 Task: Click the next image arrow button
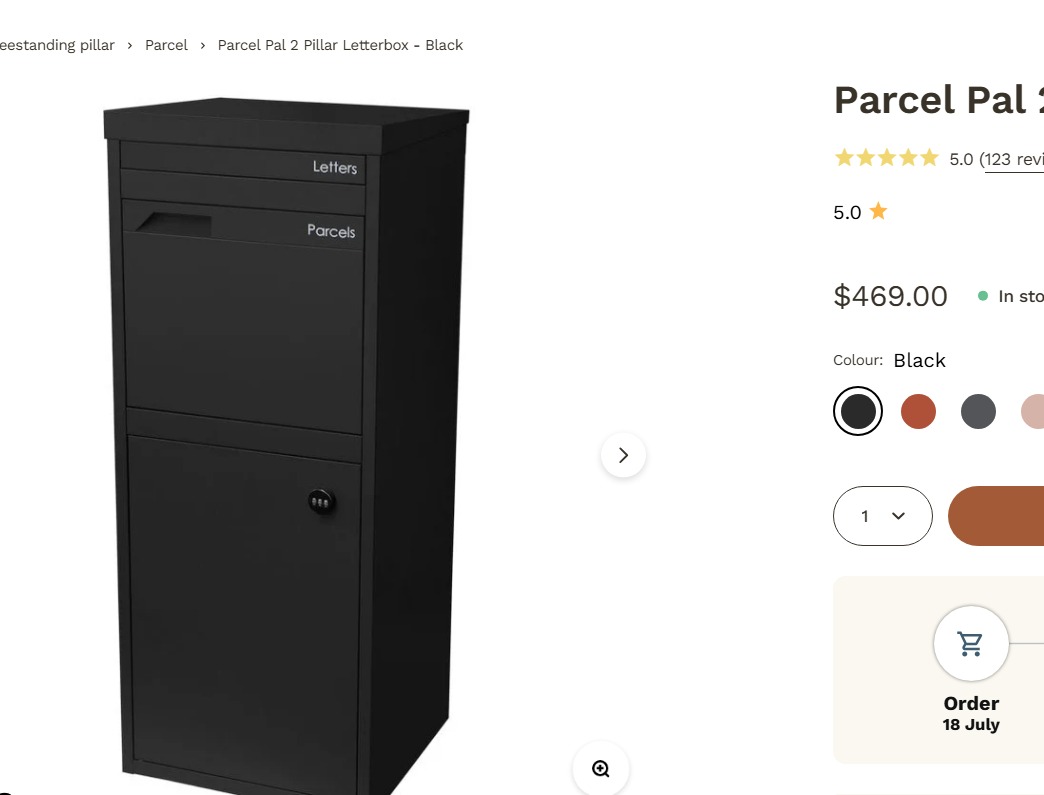[623, 455]
